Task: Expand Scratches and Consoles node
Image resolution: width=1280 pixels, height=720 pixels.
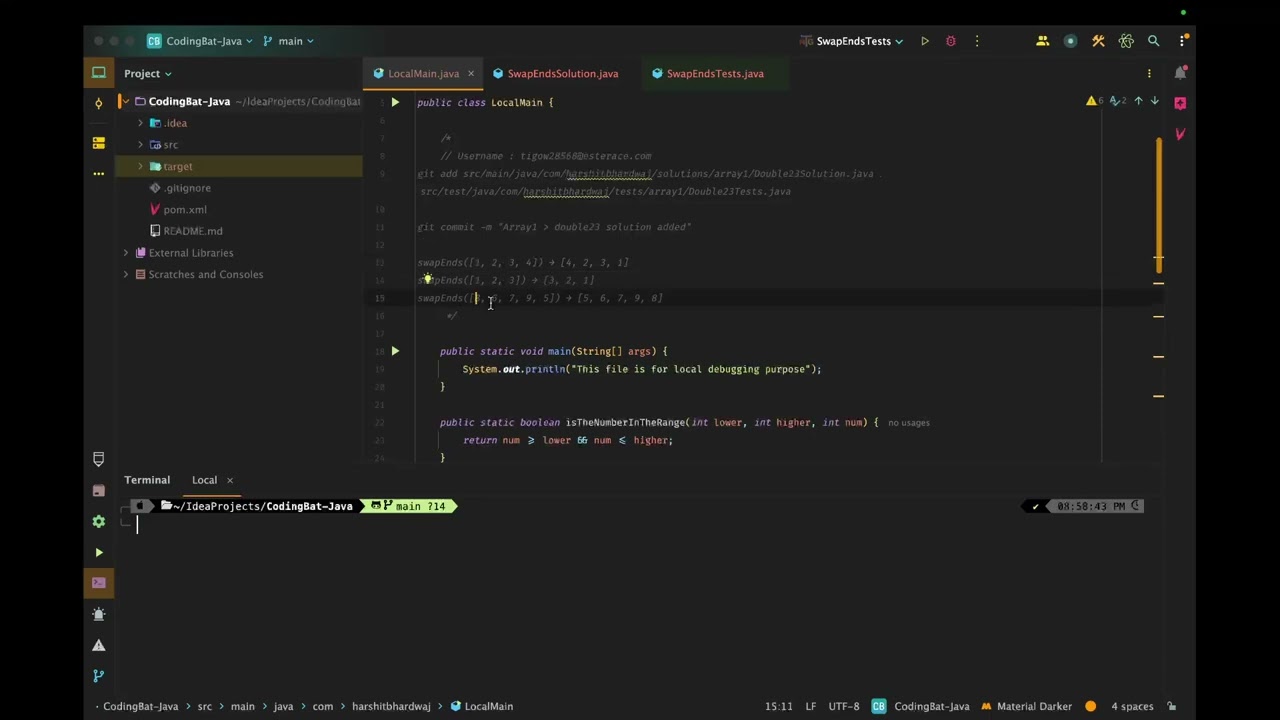Action: tap(125, 274)
